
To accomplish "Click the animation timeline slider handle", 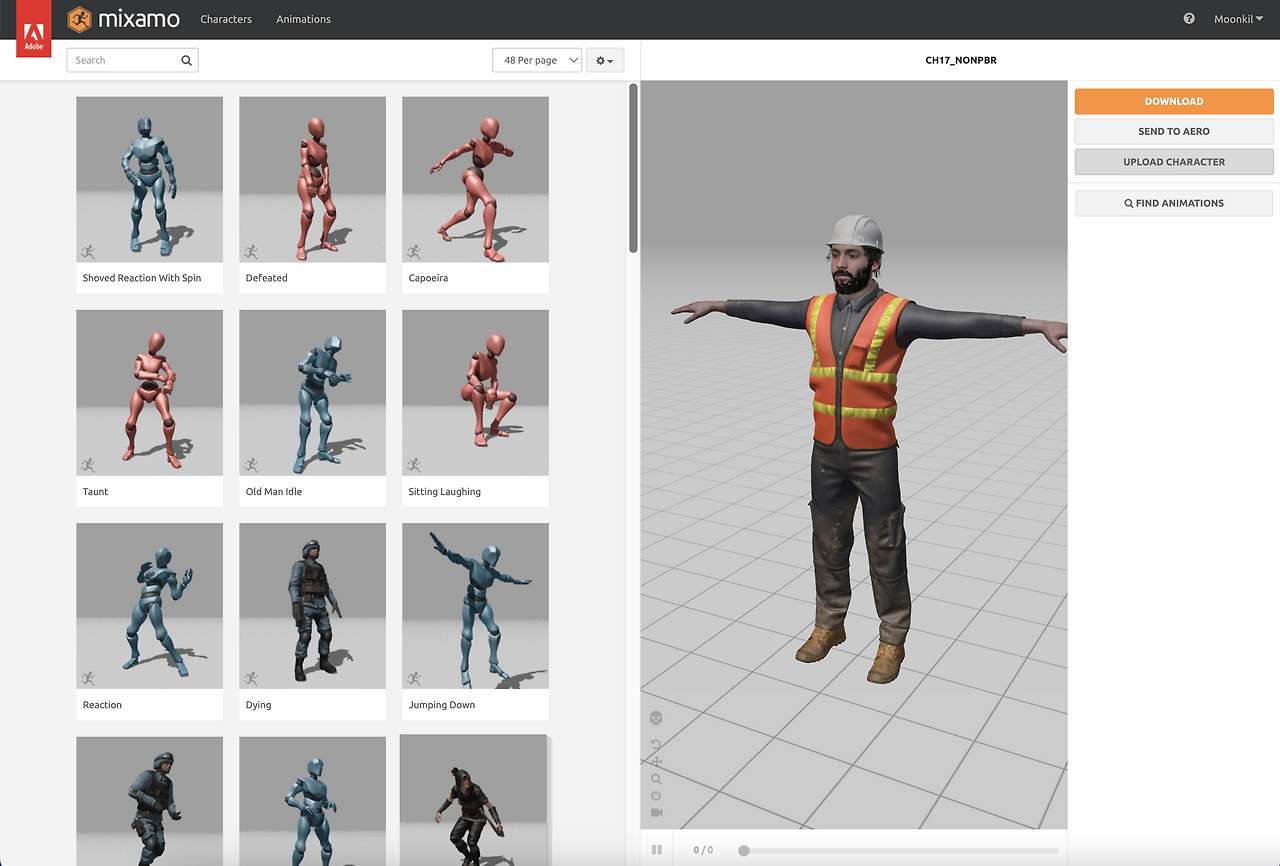I will 743,851.
